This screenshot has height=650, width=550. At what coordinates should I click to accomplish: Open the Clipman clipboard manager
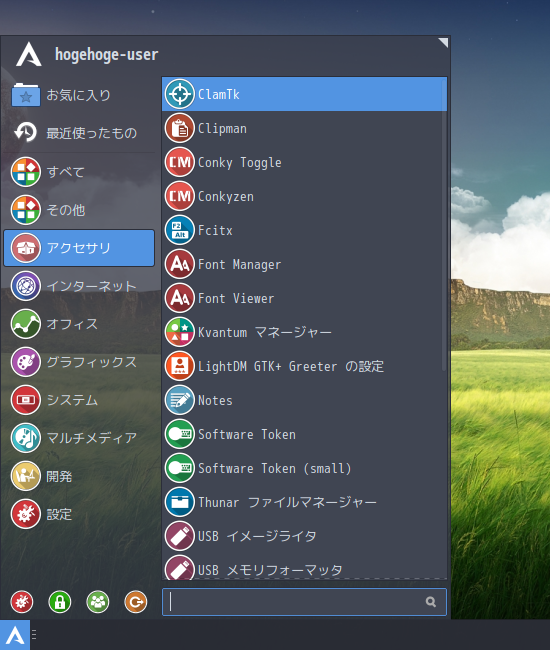[304, 128]
